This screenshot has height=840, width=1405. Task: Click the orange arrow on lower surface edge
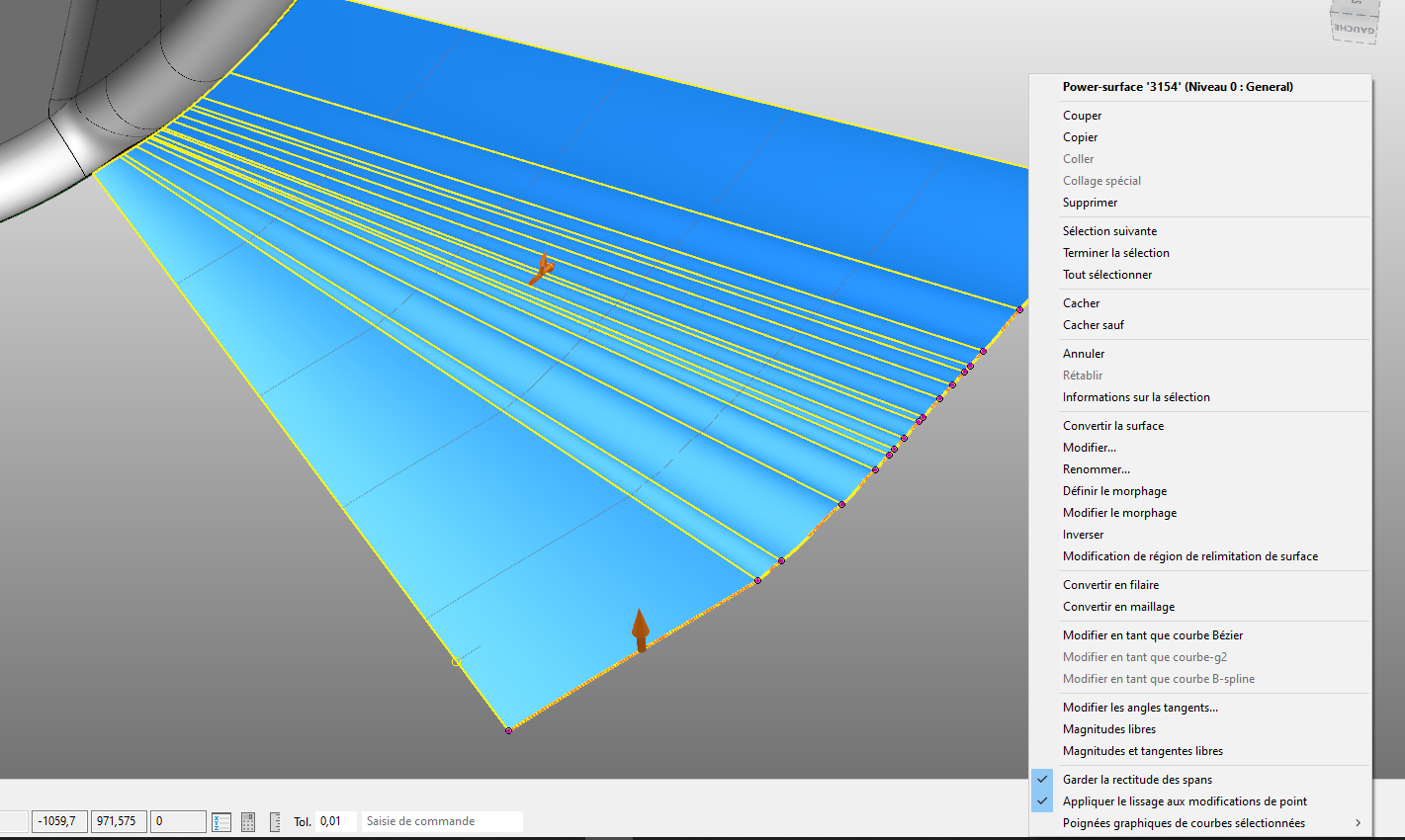[x=641, y=630]
